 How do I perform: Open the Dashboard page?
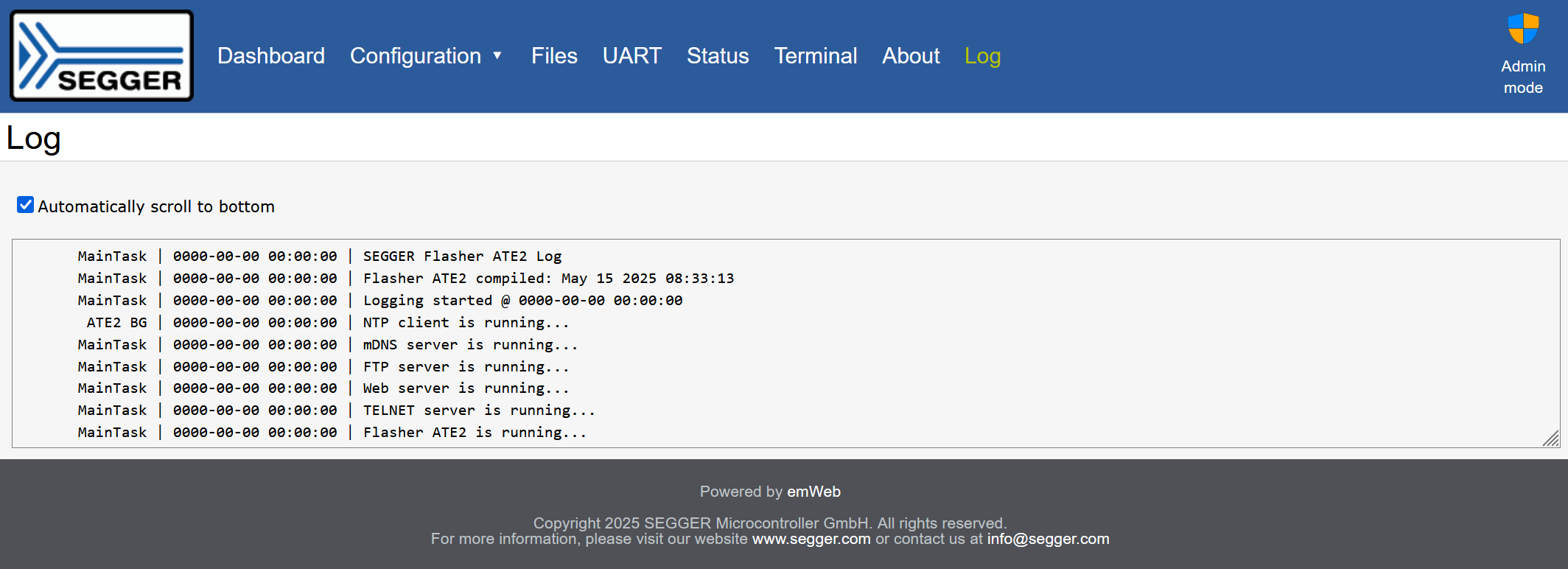pyautogui.click(x=271, y=56)
